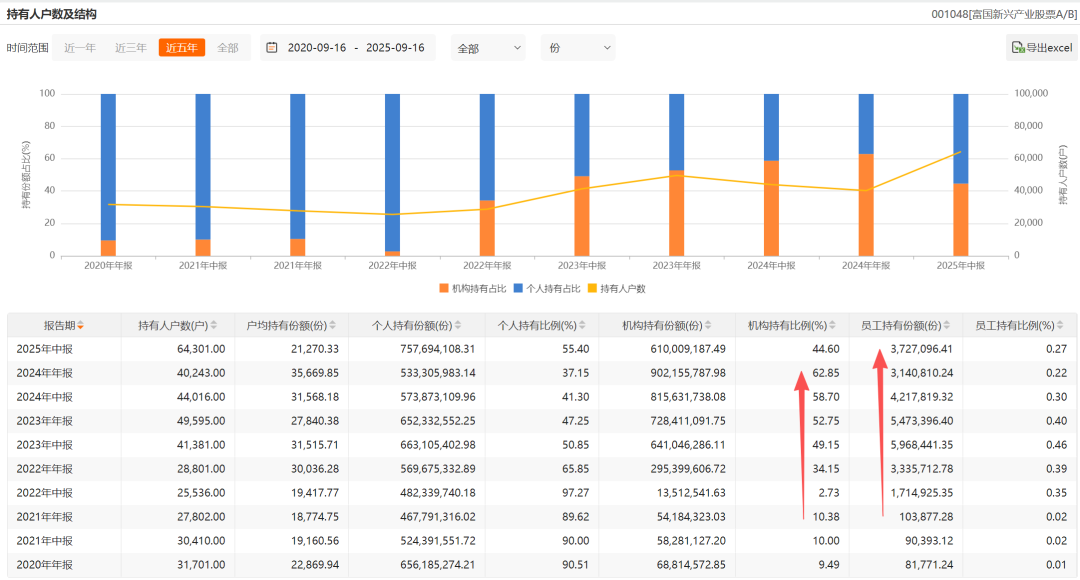Click the calendar icon in date range
1080x580 pixels.
pyautogui.click(x=272, y=48)
